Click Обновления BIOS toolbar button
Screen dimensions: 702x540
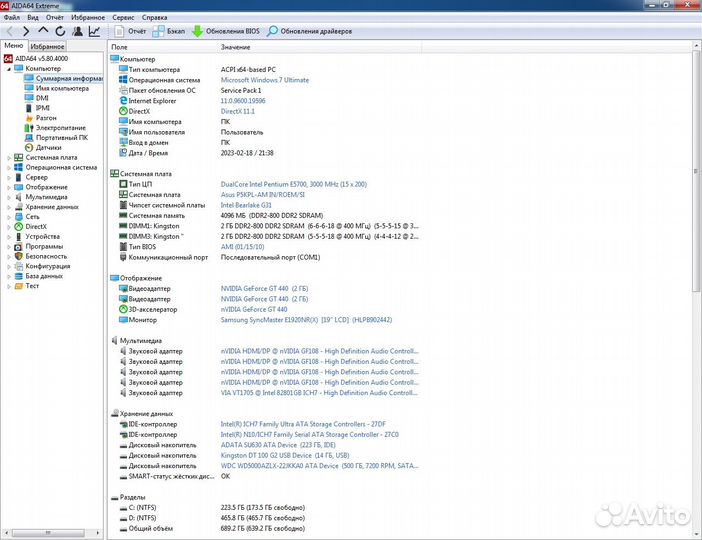(x=226, y=31)
